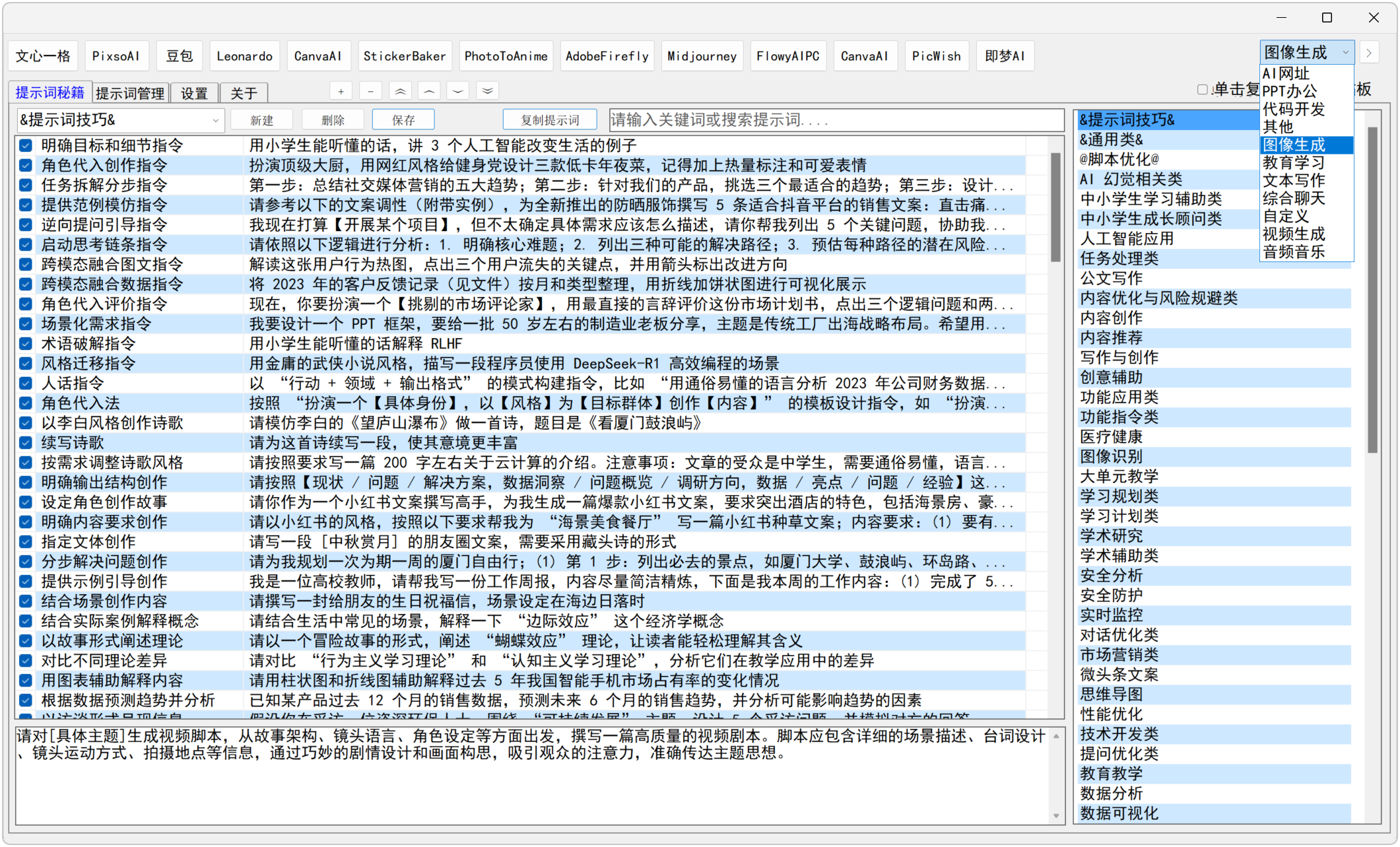Select 教育学习 in the dropdown list

click(x=1307, y=162)
